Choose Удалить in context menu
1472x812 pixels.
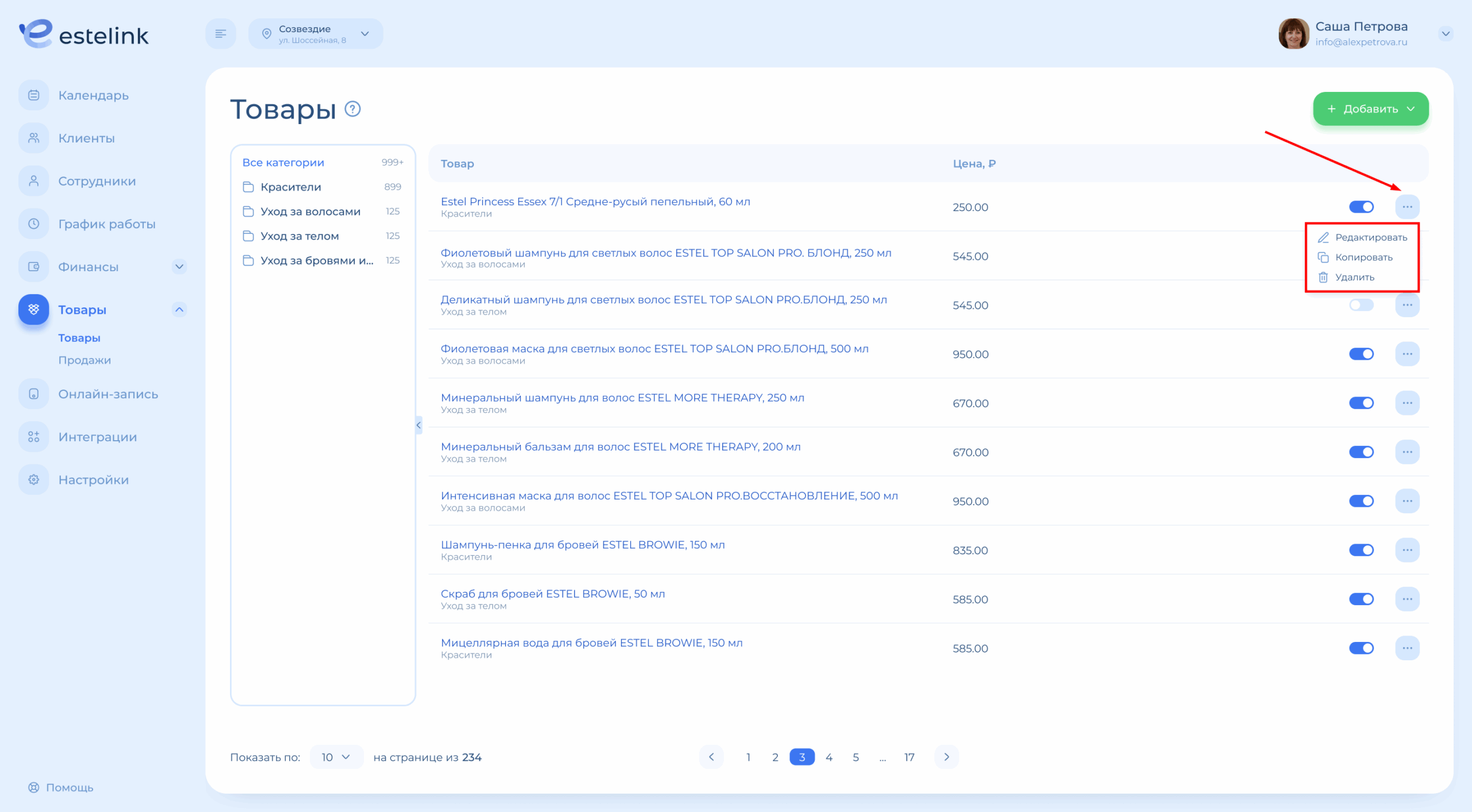[1346, 277]
